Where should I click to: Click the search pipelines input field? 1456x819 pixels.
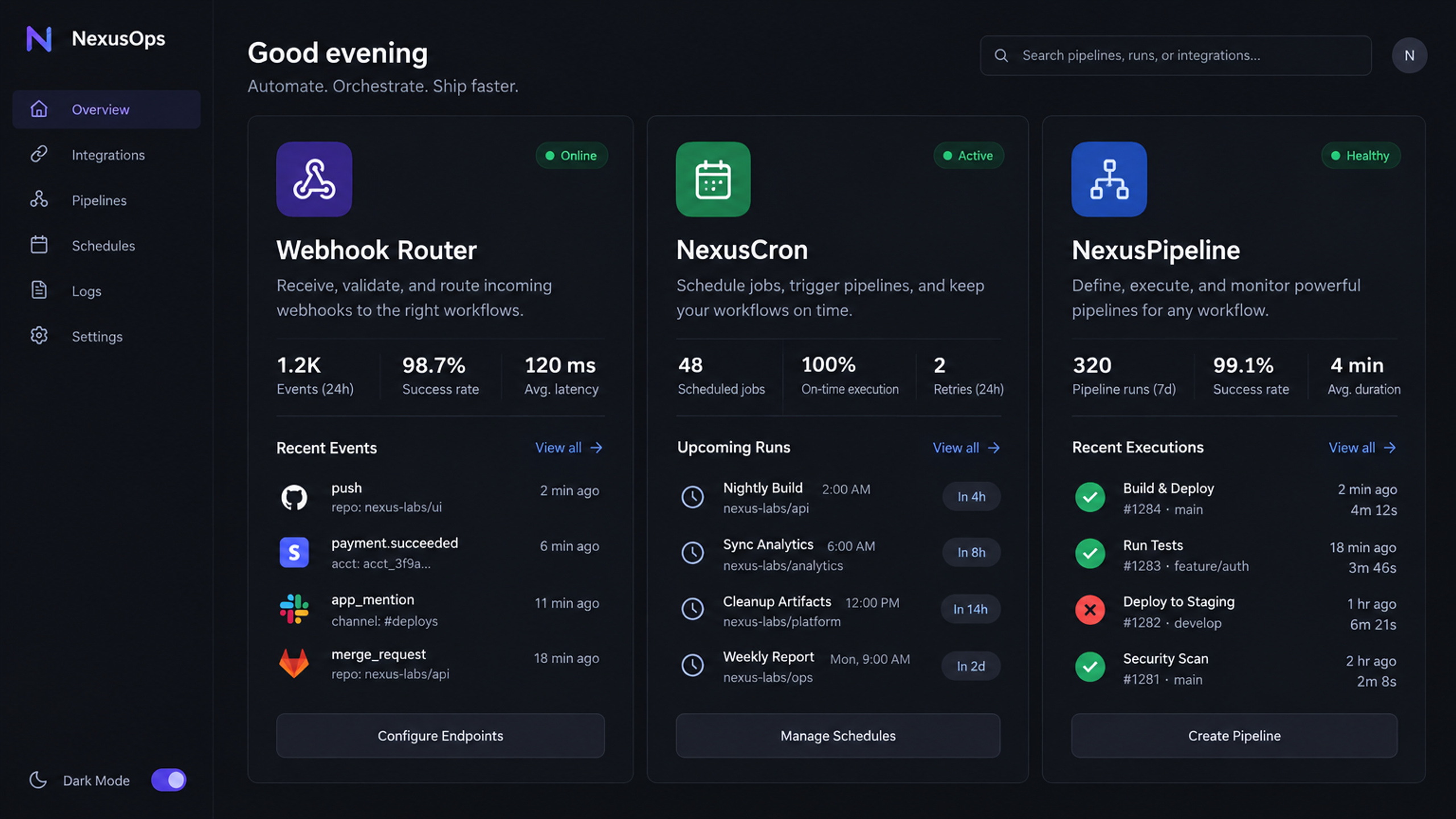[x=1176, y=55]
